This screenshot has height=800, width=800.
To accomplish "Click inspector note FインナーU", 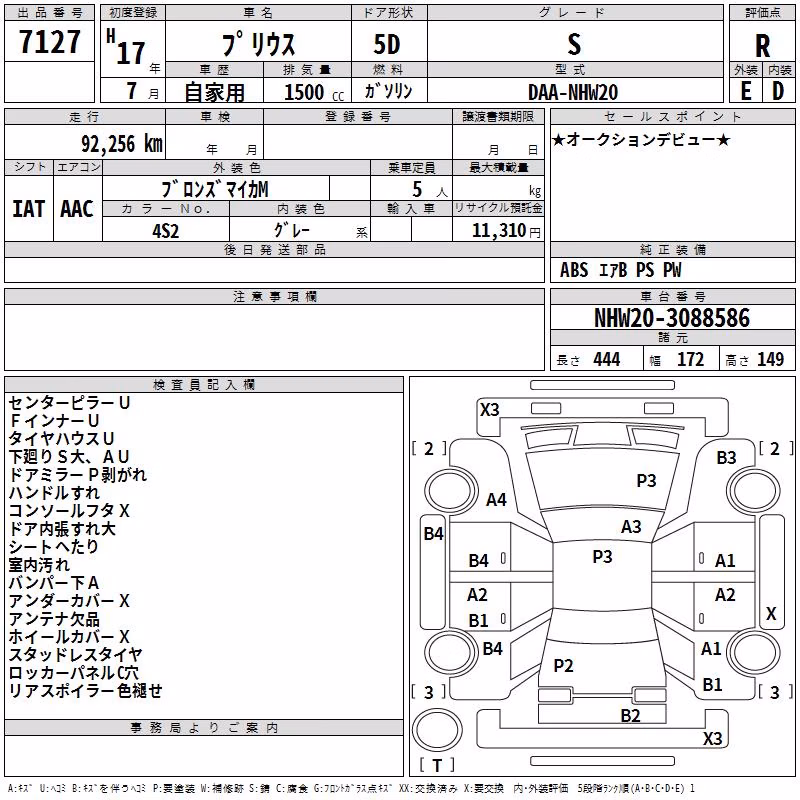I will [x=55, y=420].
